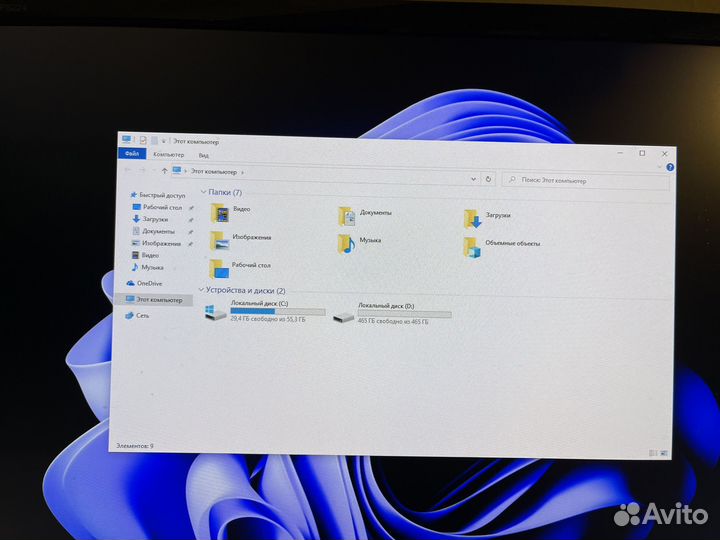
Task: Open the blue Help question mark icon
Action: pyautogui.click(x=670, y=167)
